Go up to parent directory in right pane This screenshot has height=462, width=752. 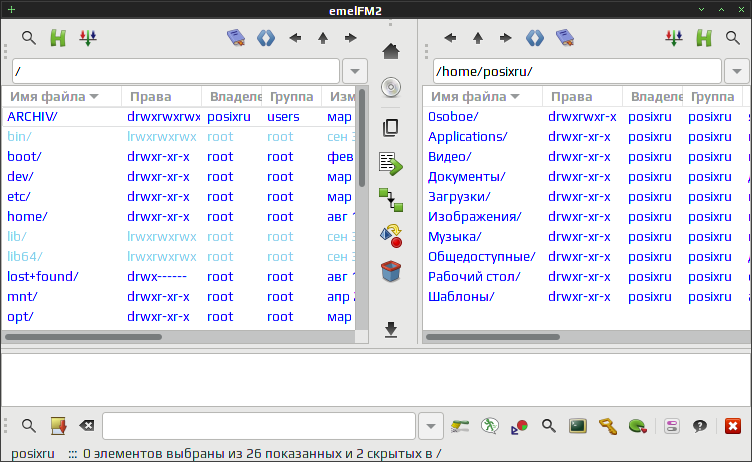point(478,38)
